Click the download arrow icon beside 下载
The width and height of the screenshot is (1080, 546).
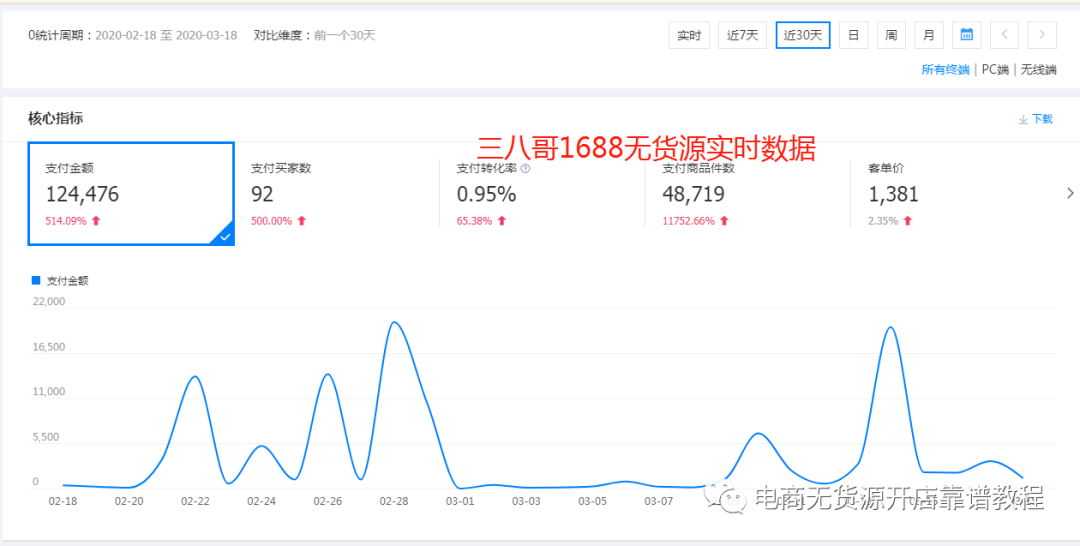click(1023, 119)
